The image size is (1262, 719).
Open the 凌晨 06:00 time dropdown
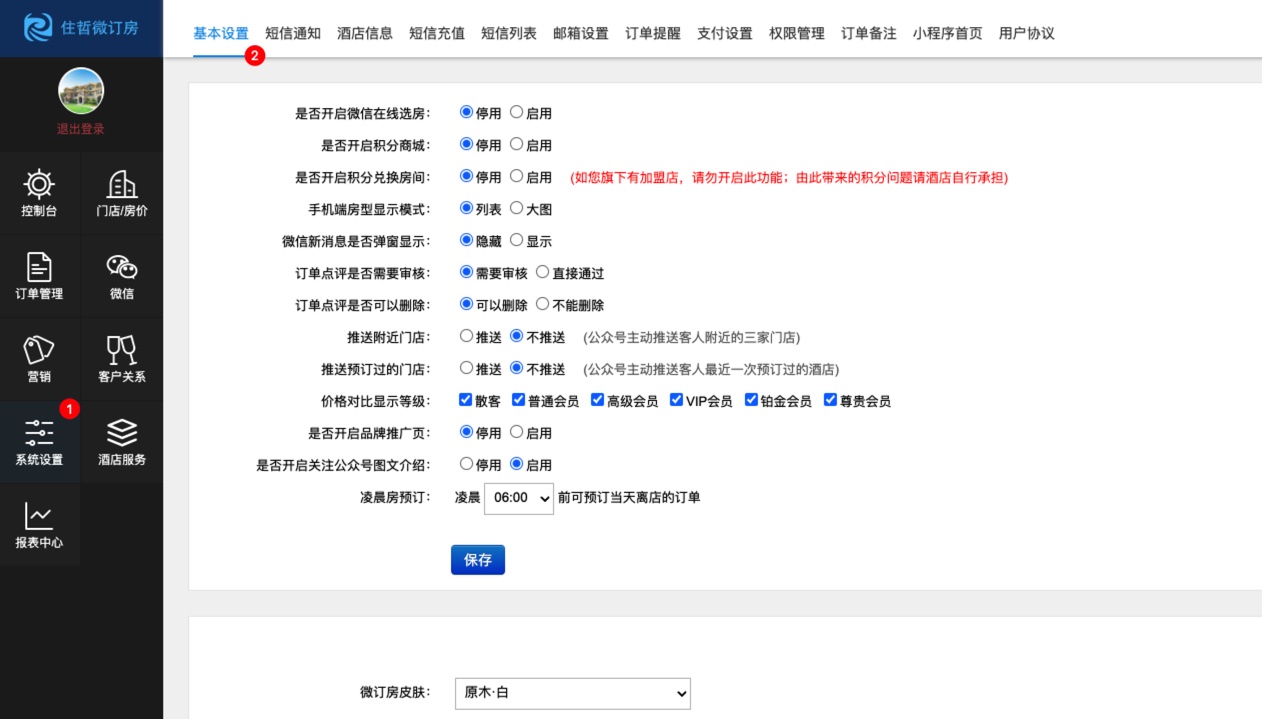518,497
